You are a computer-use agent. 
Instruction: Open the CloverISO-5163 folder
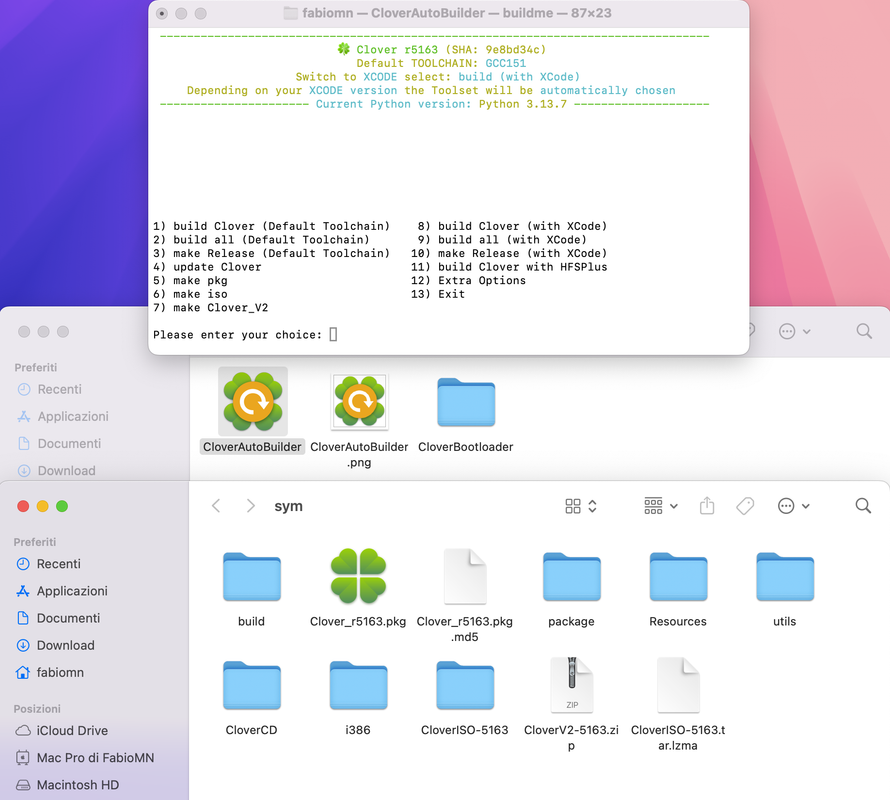point(465,685)
